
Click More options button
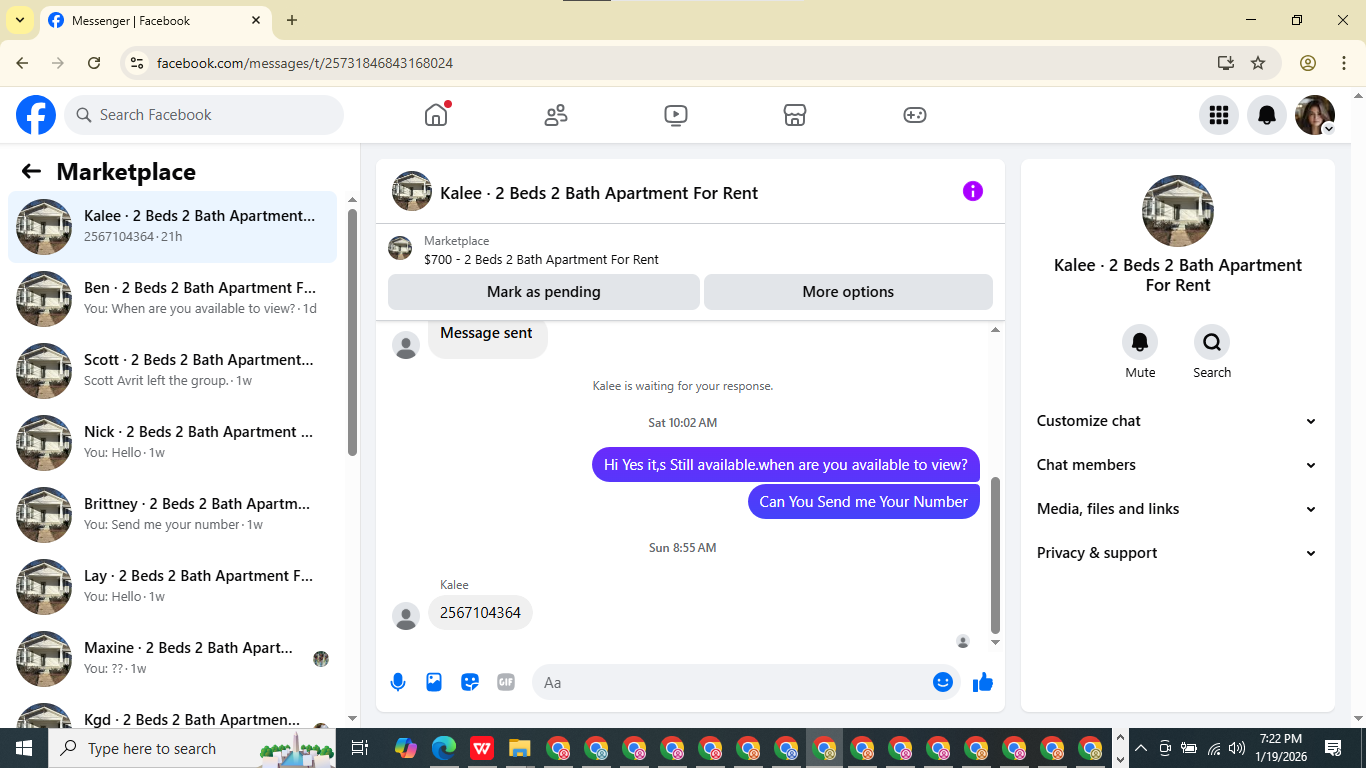(848, 292)
